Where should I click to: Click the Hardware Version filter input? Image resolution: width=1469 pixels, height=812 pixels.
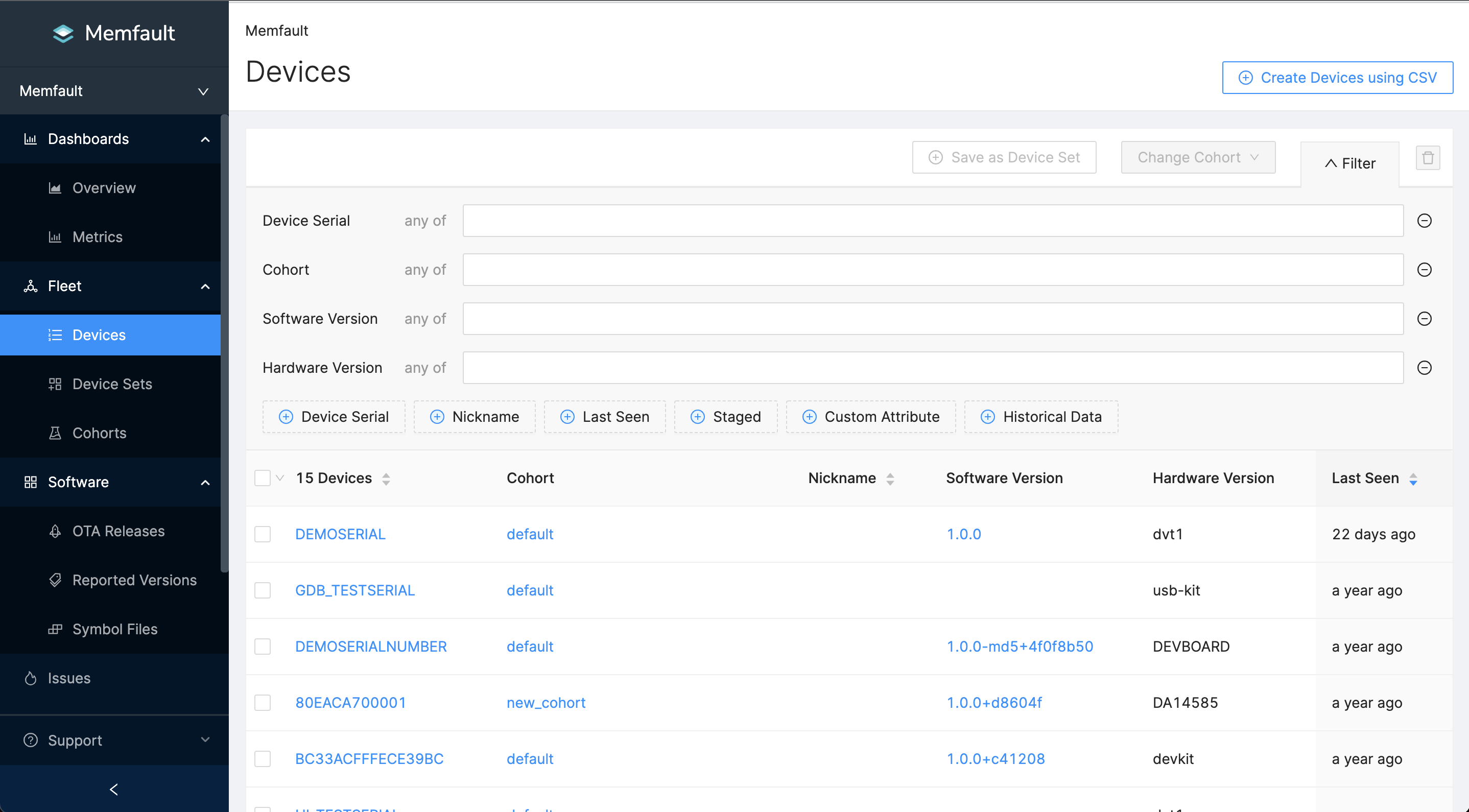click(x=933, y=368)
